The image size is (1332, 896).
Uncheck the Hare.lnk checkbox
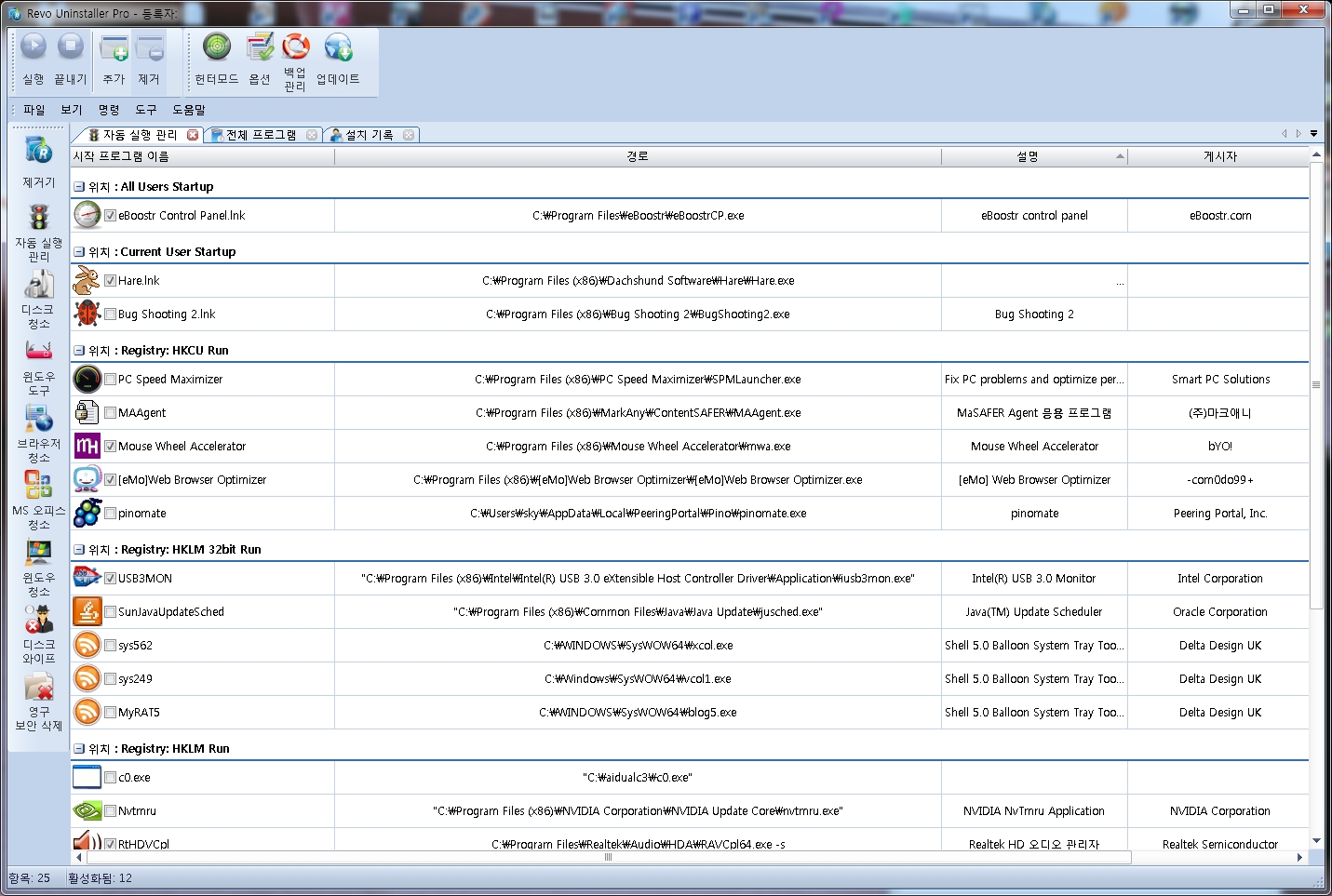111,281
